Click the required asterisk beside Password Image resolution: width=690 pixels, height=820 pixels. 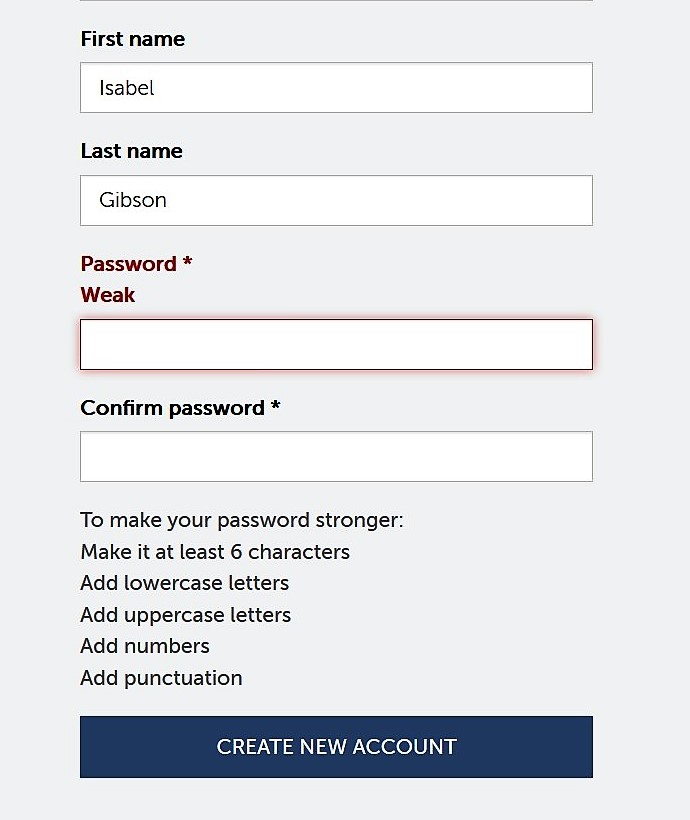point(187,260)
